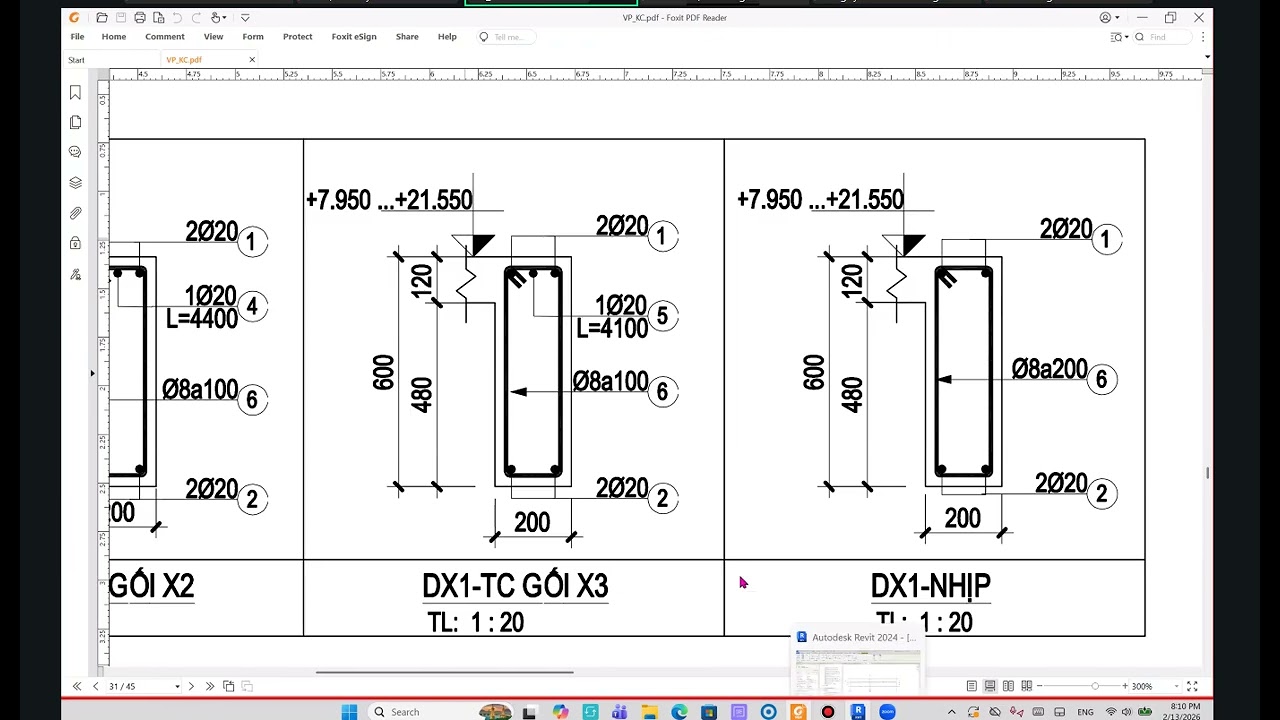
Task: Click the vertical scrollbar thumb
Action: pos(1208,473)
